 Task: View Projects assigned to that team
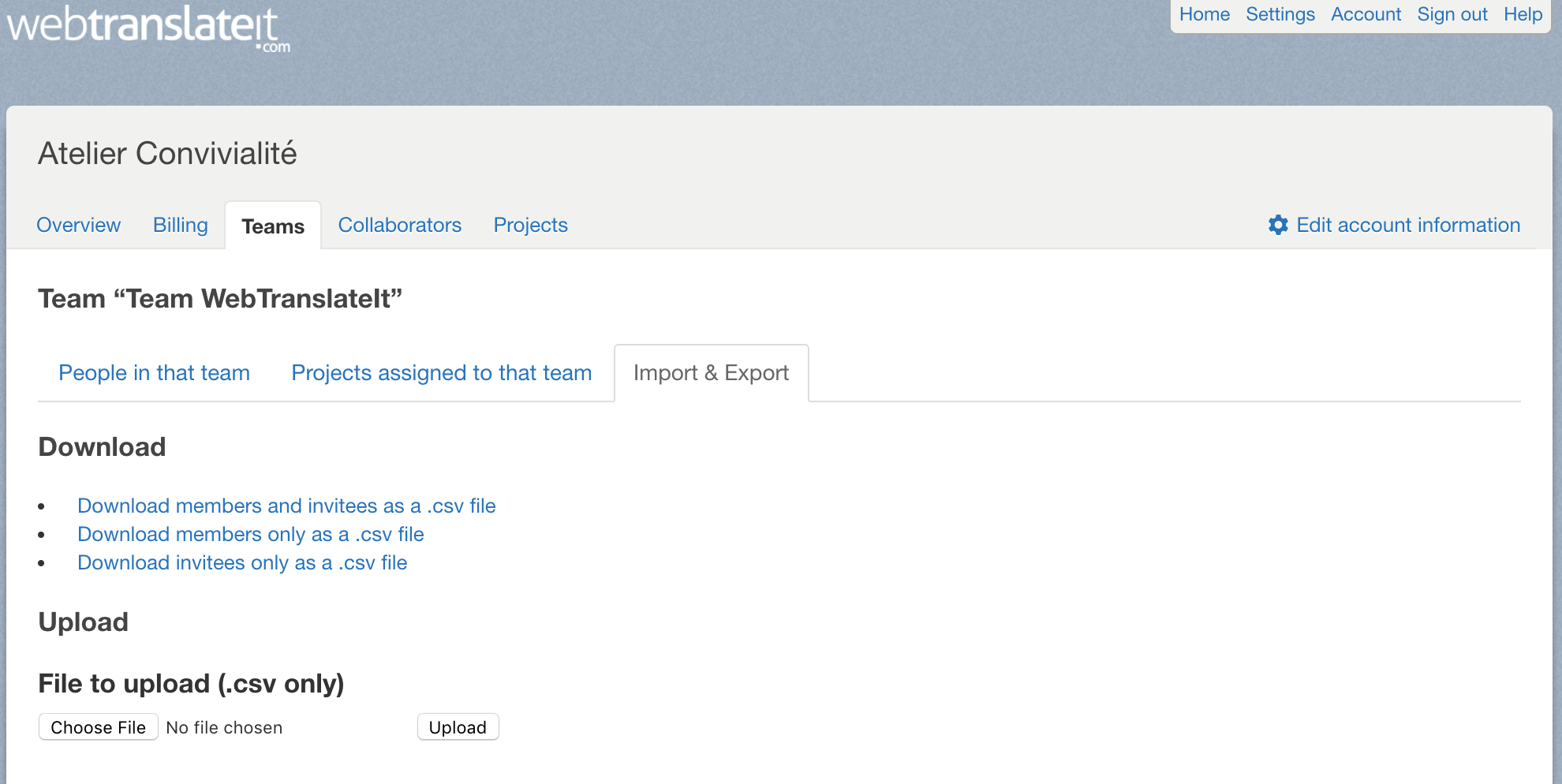pos(441,372)
